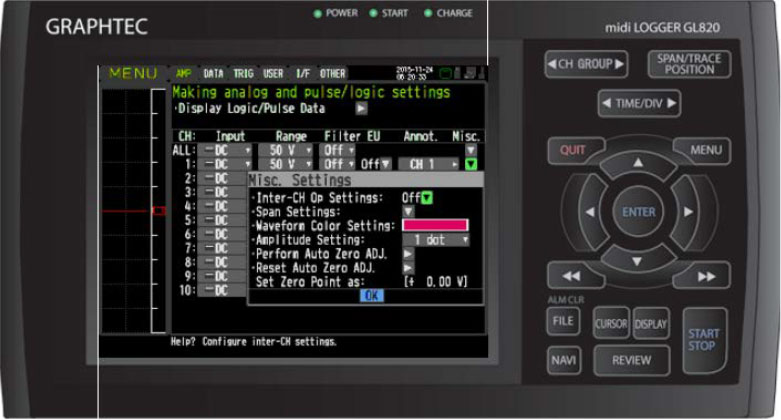Confirm Misc. Settings with OK
This screenshot has width=781, height=420.
coord(372,296)
